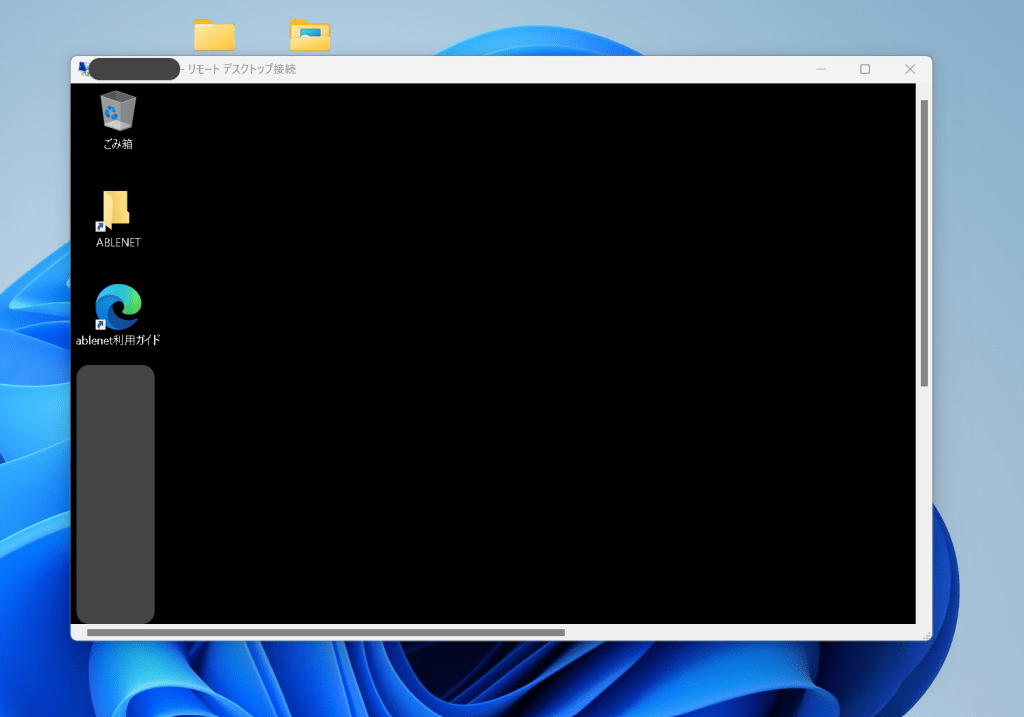Click the ablenet利用ガイド text label

118,340
